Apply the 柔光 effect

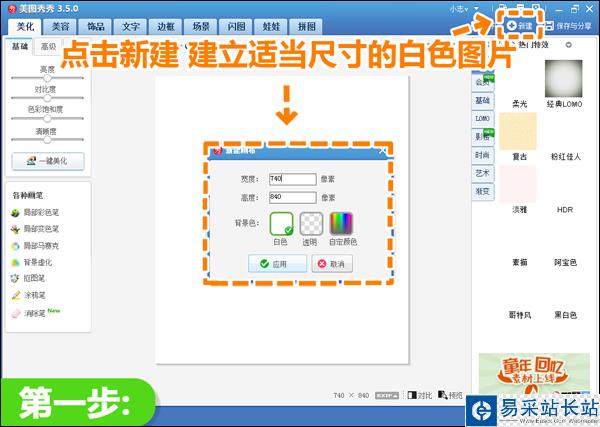point(520,104)
